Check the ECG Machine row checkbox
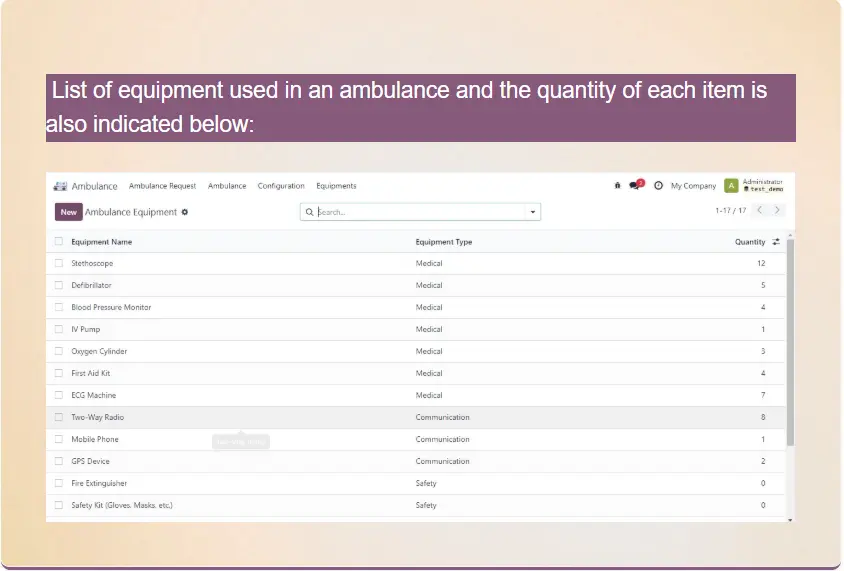844x571 pixels. coord(59,395)
